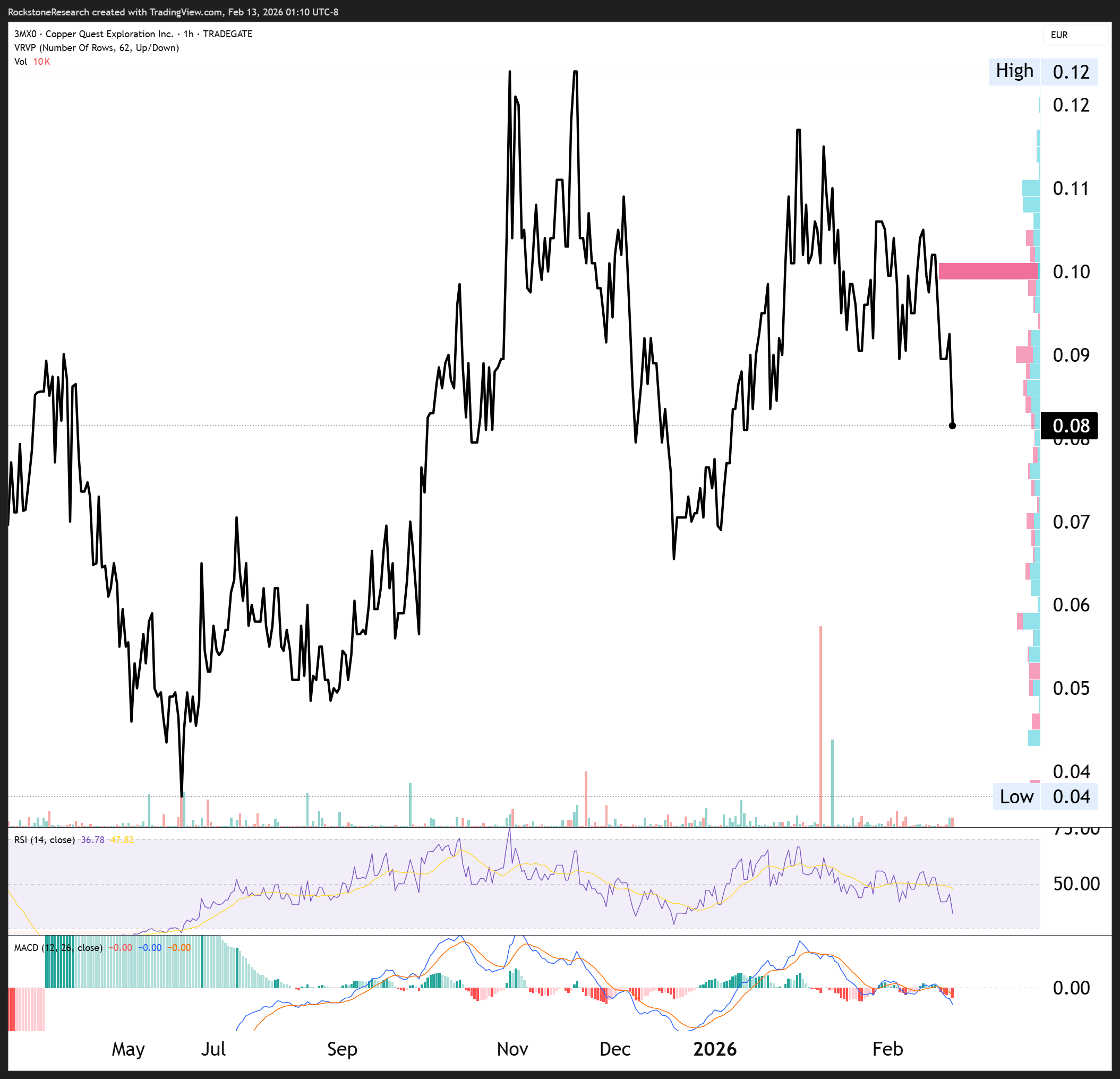
Task: Click the tallest pink volume spike bar
Action: [820, 726]
